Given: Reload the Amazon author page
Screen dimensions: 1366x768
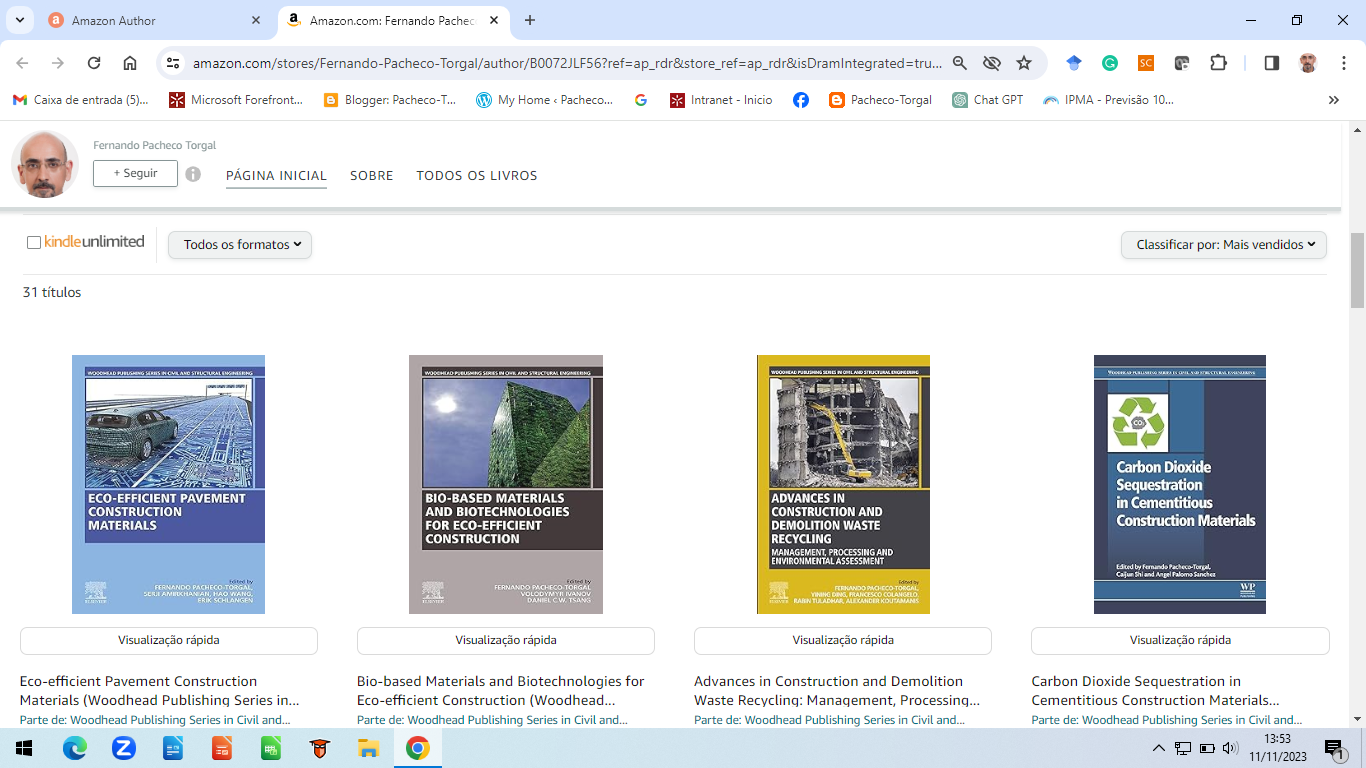Looking at the screenshot, I should [x=94, y=63].
